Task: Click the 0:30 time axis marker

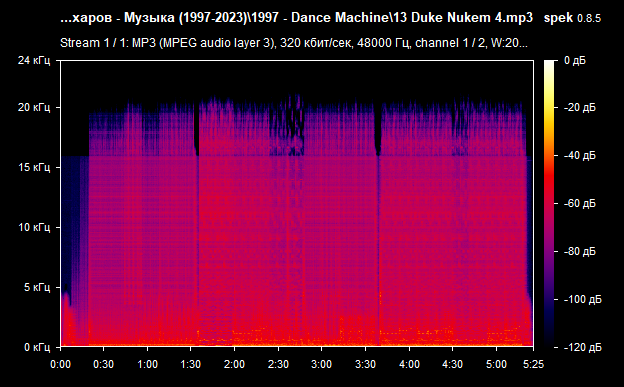Action: coord(103,364)
